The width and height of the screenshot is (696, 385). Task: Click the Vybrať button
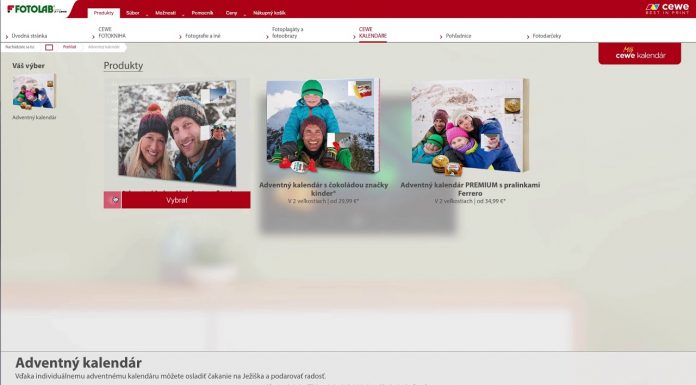coord(186,200)
